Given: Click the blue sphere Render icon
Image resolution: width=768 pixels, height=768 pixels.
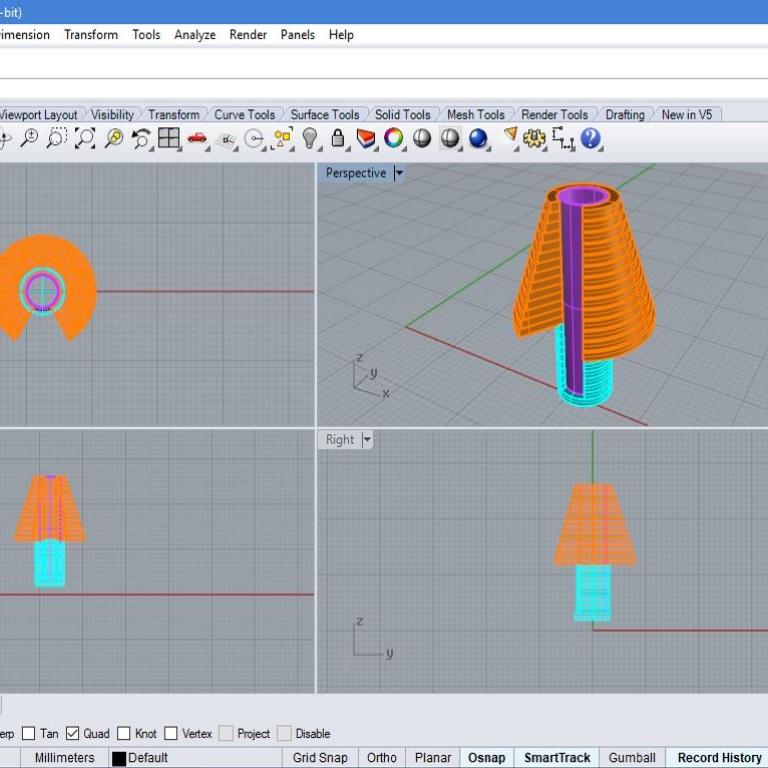Looking at the screenshot, I should click(x=478, y=139).
